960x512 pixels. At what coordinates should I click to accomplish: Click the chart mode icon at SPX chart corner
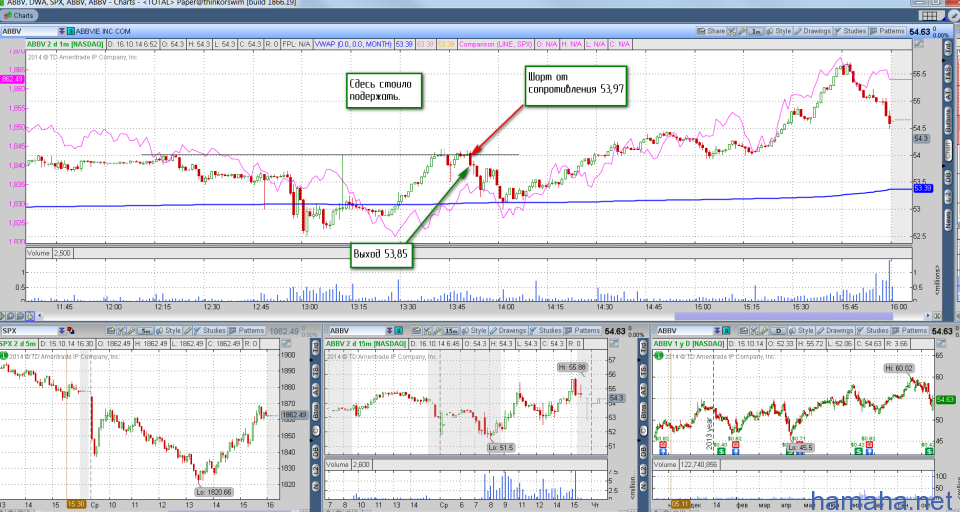[286, 344]
